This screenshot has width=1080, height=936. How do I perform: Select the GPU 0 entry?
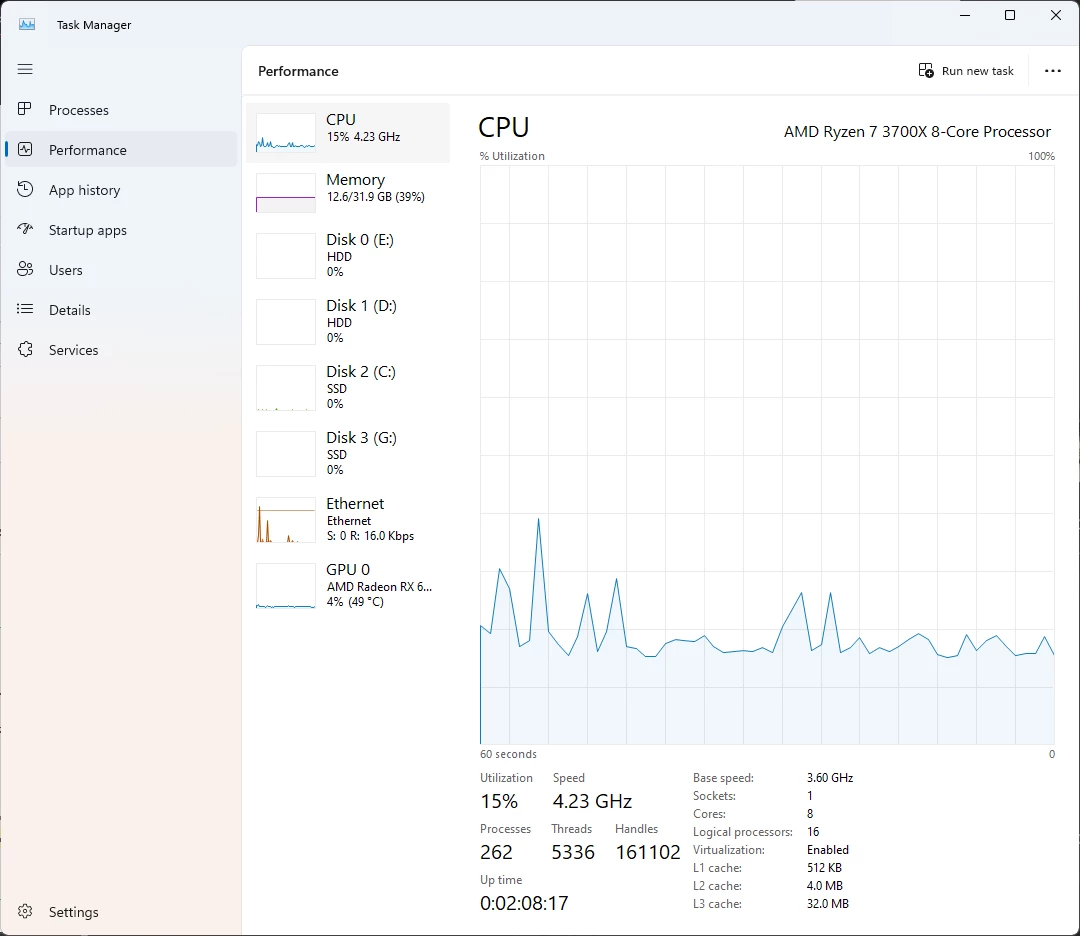tap(348, 586)
